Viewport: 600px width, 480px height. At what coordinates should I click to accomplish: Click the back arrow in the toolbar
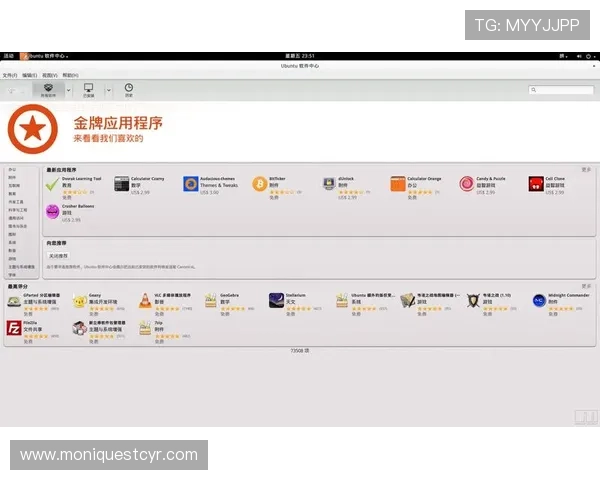(11, 91)
